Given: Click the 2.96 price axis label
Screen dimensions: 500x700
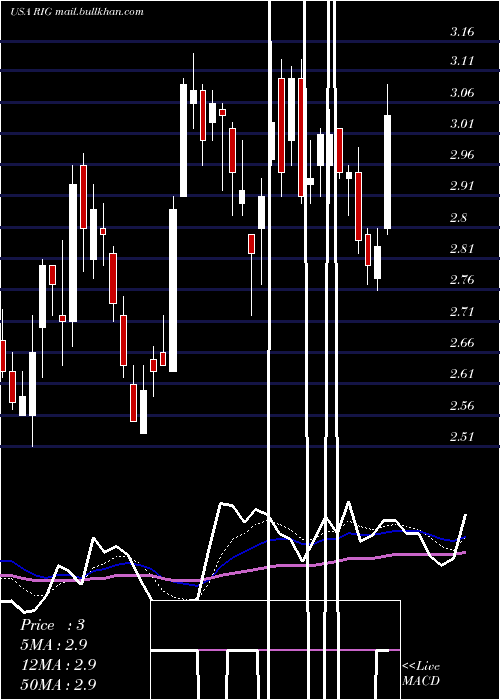Looking at the screenshot, I should 462,155.
